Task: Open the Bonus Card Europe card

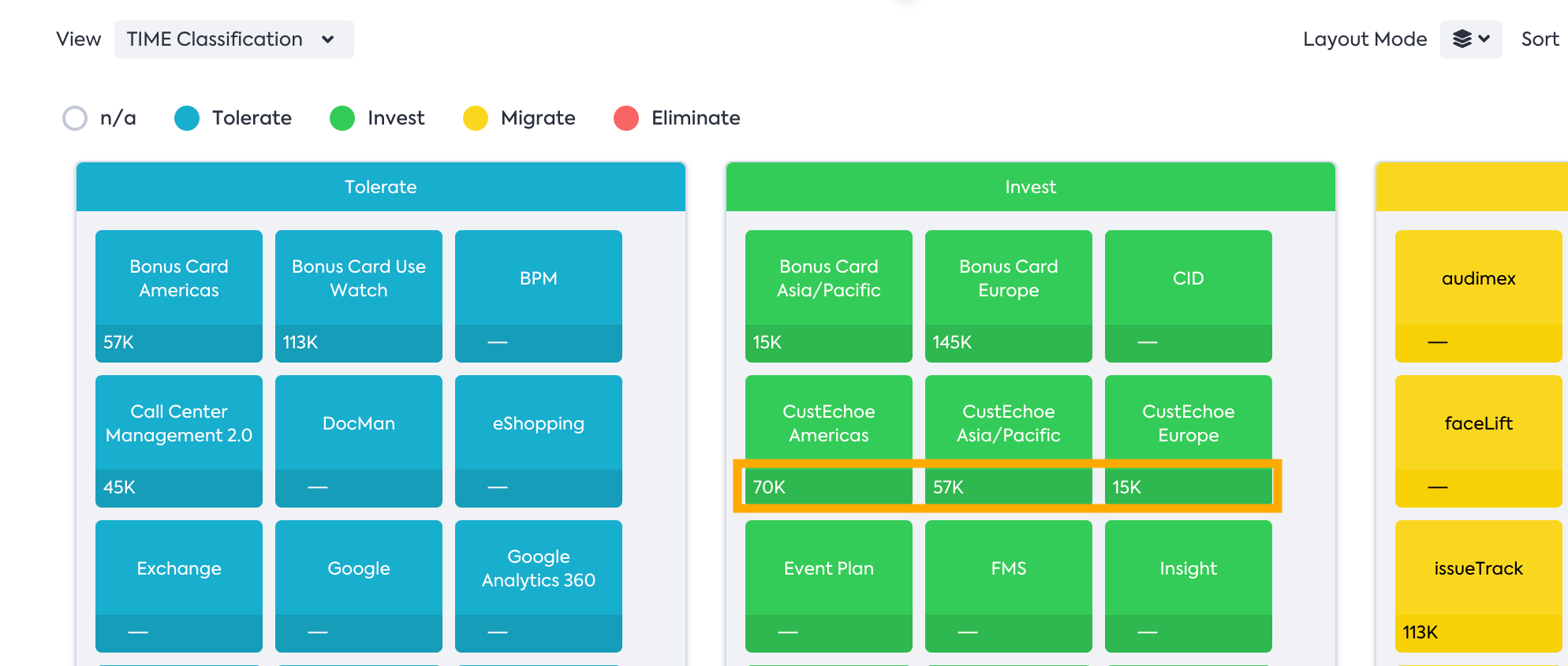Action: [x=1009, y=296]
